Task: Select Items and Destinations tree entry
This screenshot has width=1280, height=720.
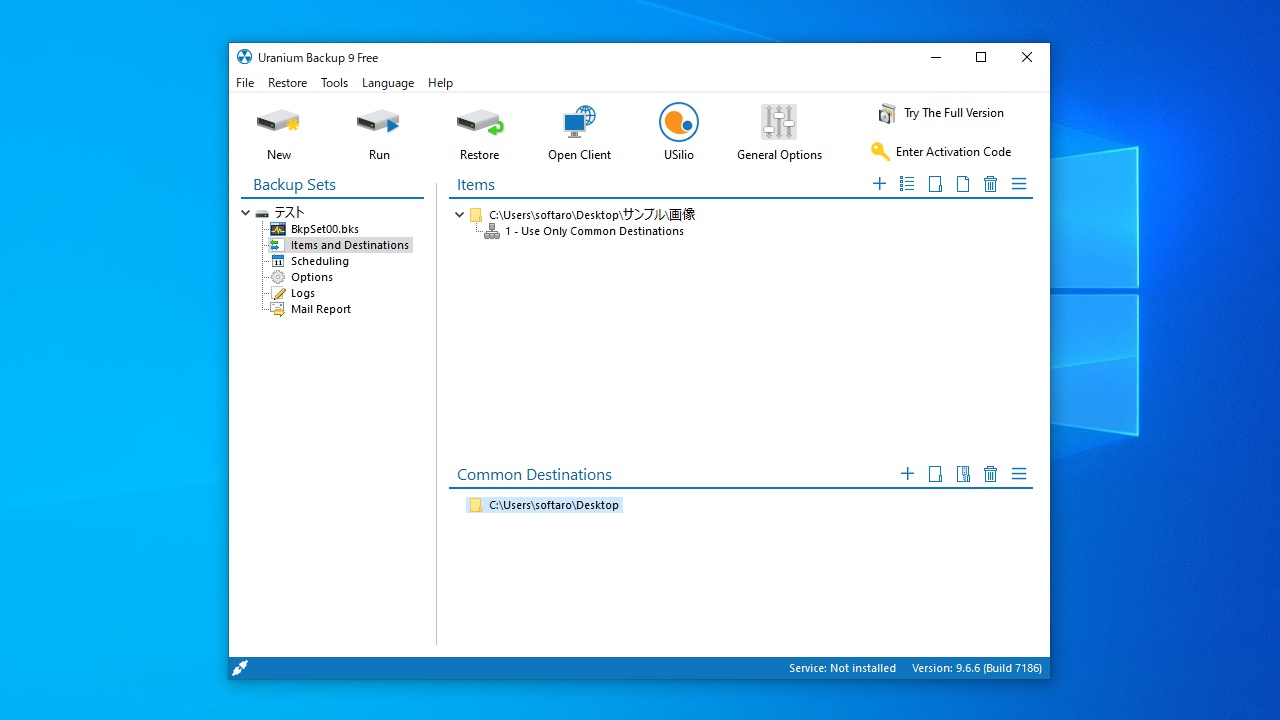Action: [350, 245]
